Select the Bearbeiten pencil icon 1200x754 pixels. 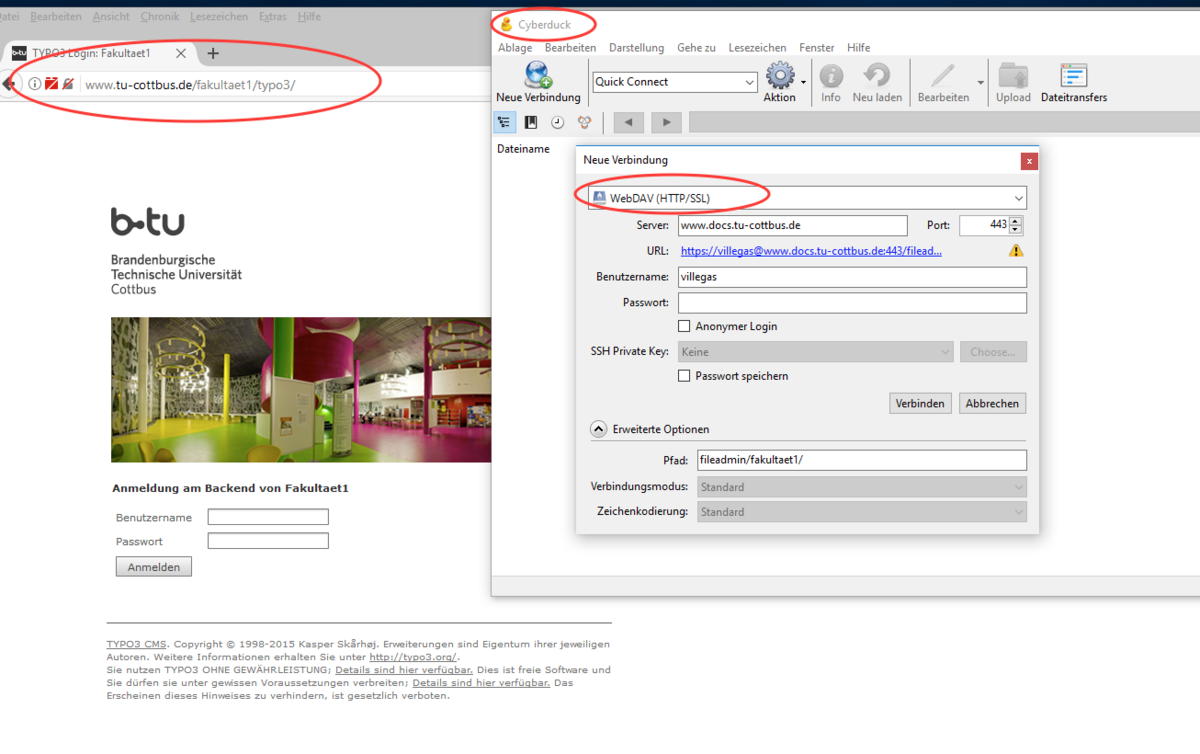pyautogui.click(x=941, y=75)
